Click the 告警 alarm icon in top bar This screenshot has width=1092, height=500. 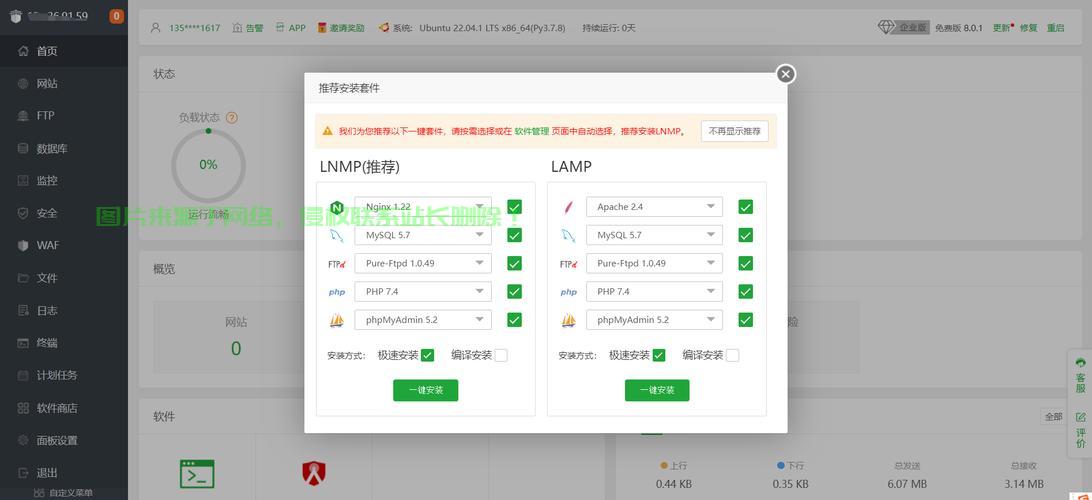click(x=237, y=28)
